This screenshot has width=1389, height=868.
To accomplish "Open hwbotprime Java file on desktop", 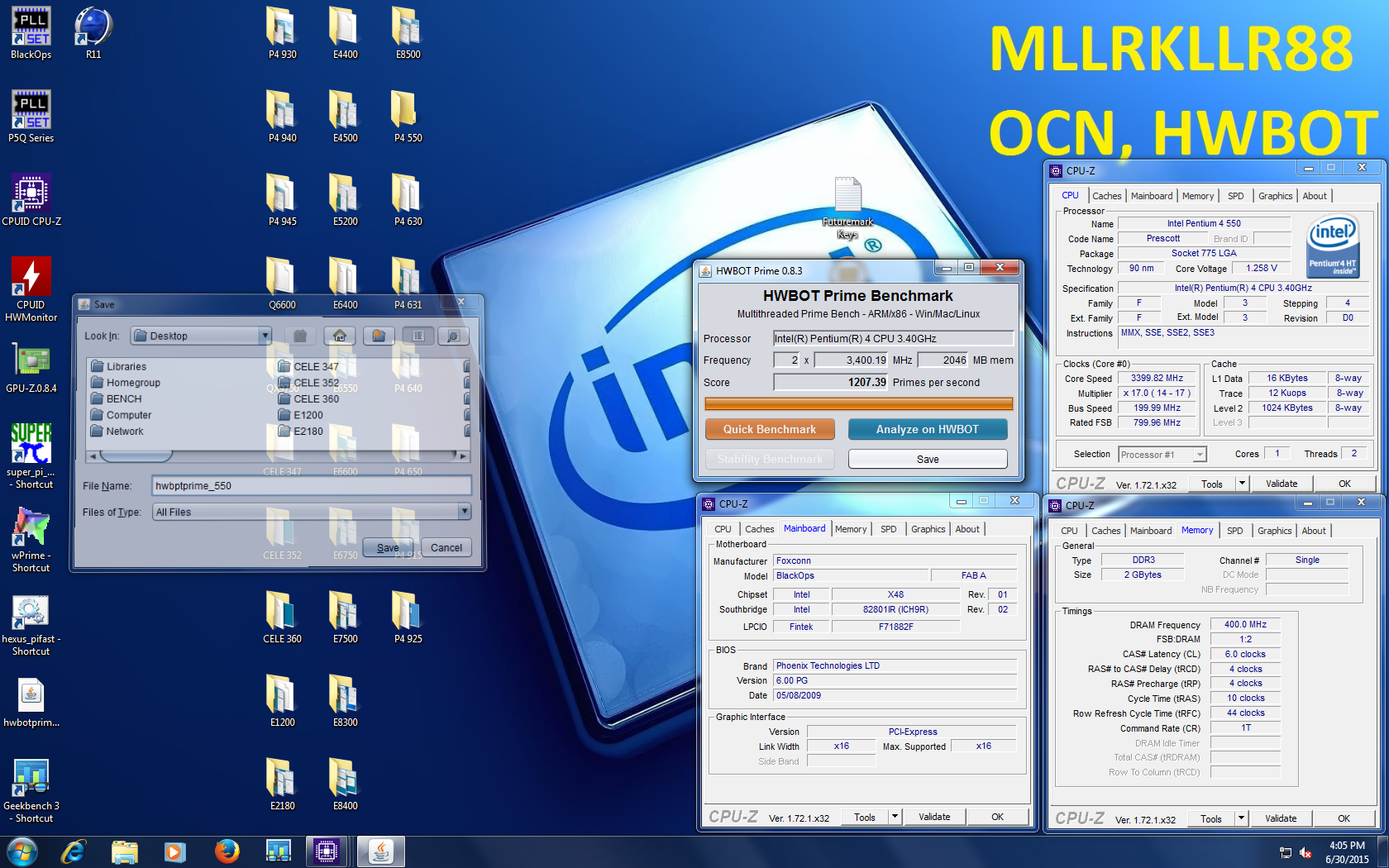I will pos(31,702).
